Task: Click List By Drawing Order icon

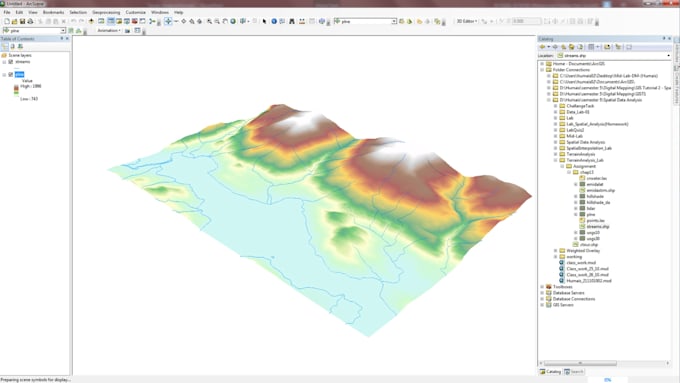Action: coord(5,46)
